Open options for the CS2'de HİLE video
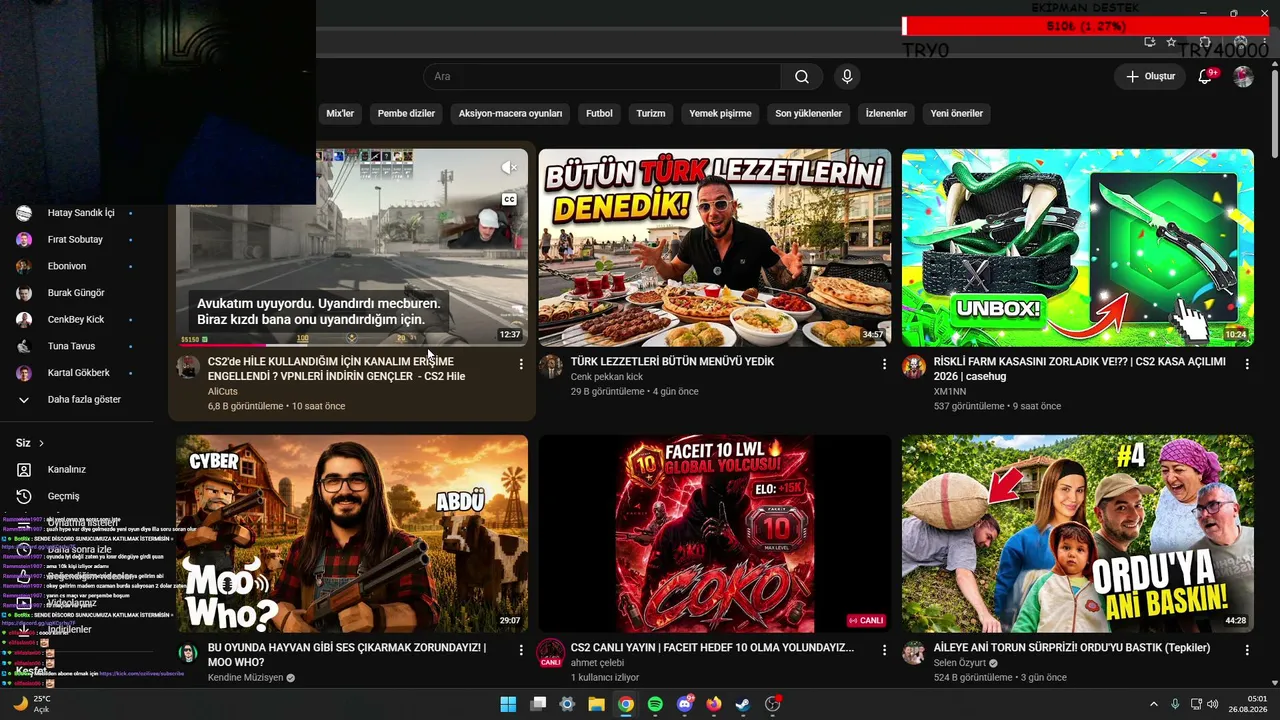Screen dimensions: 1280x720 pos(521,365)
